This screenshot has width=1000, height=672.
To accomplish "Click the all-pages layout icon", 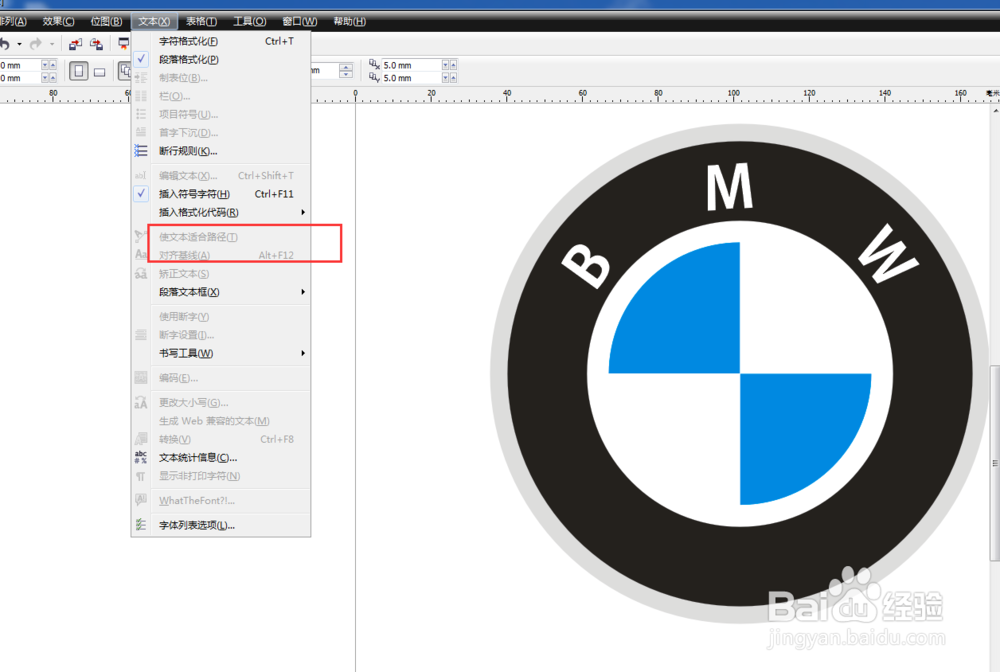I will click(124, 71).
